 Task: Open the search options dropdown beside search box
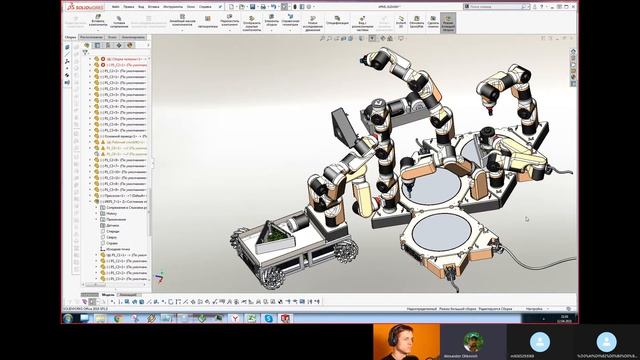tap(530, 7)
